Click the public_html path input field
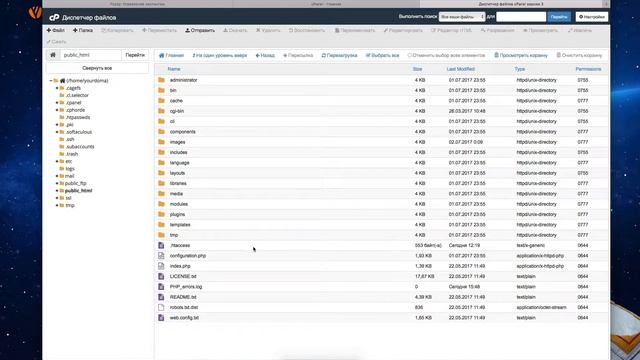The width and height of the screenshot is (640, 360). tap(91, 55)
